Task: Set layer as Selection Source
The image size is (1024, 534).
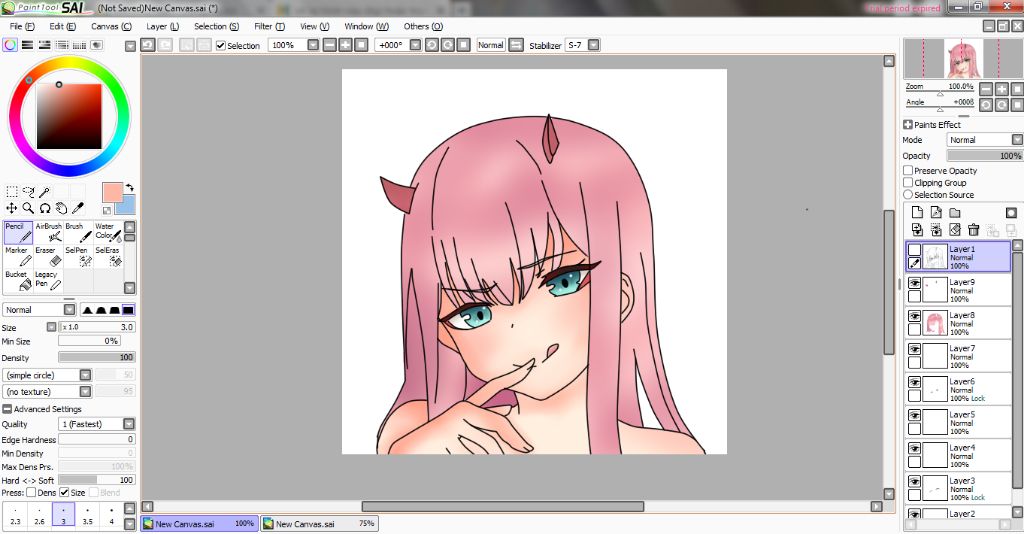Action: pyautogui.click(x=908, y=195)
